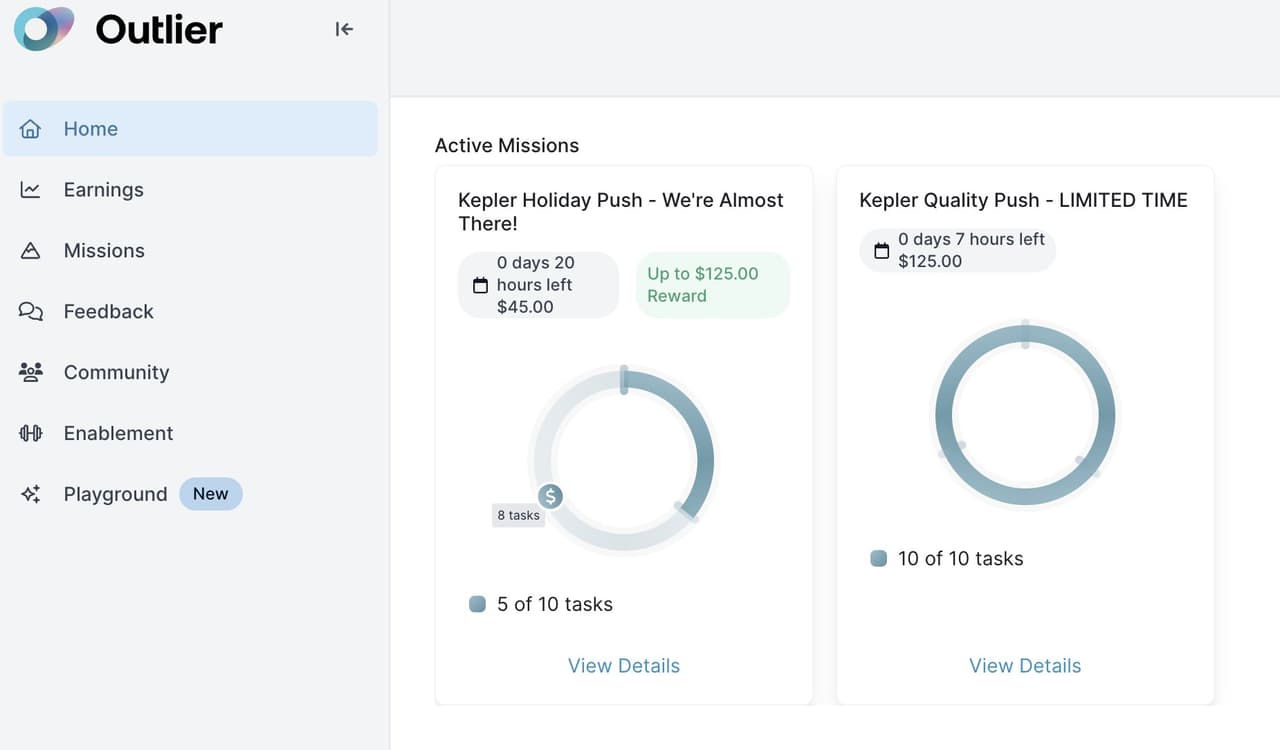Click the dollar reward marker on progress ring
The image size is (1280, 750).
[x=550, y=496]
